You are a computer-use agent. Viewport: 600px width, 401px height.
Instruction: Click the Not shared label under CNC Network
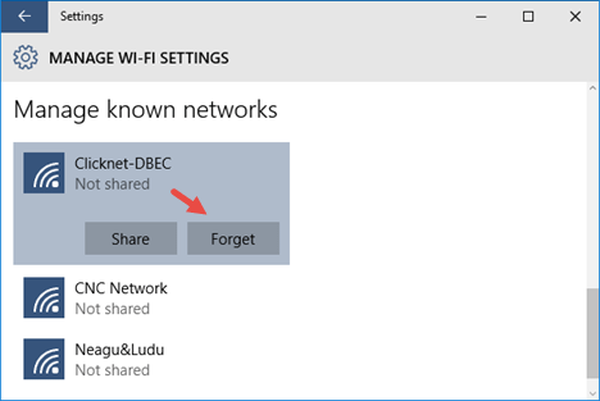(112, 309)
